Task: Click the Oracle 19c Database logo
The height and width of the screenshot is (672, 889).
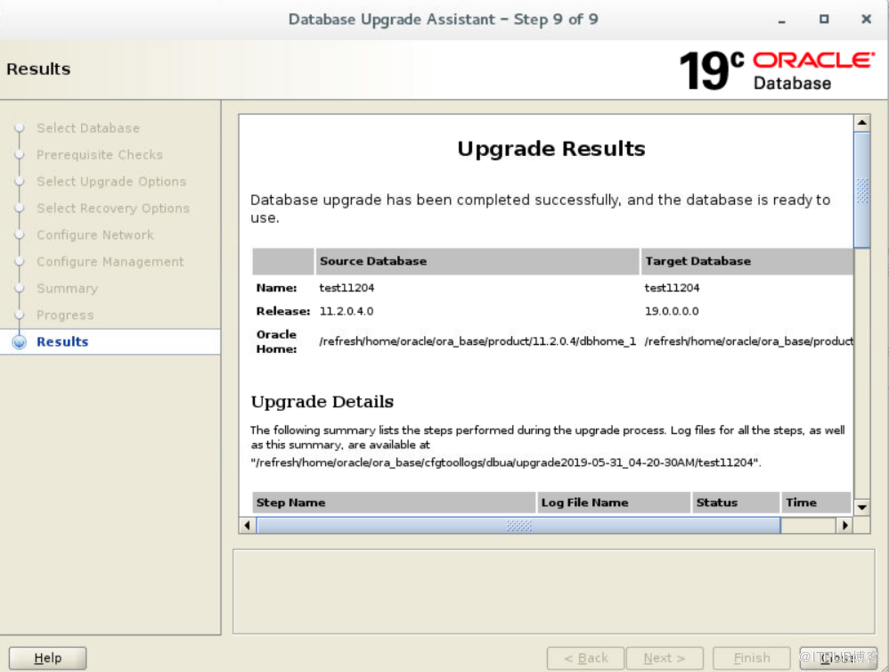Action: 776,70
